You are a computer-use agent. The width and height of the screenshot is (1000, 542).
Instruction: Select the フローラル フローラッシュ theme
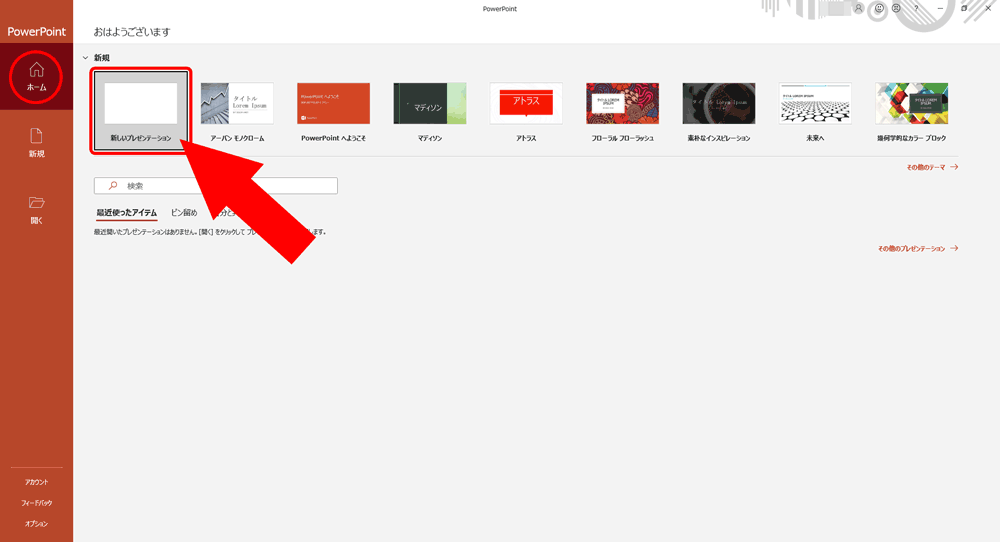click(x=622, y=111)
